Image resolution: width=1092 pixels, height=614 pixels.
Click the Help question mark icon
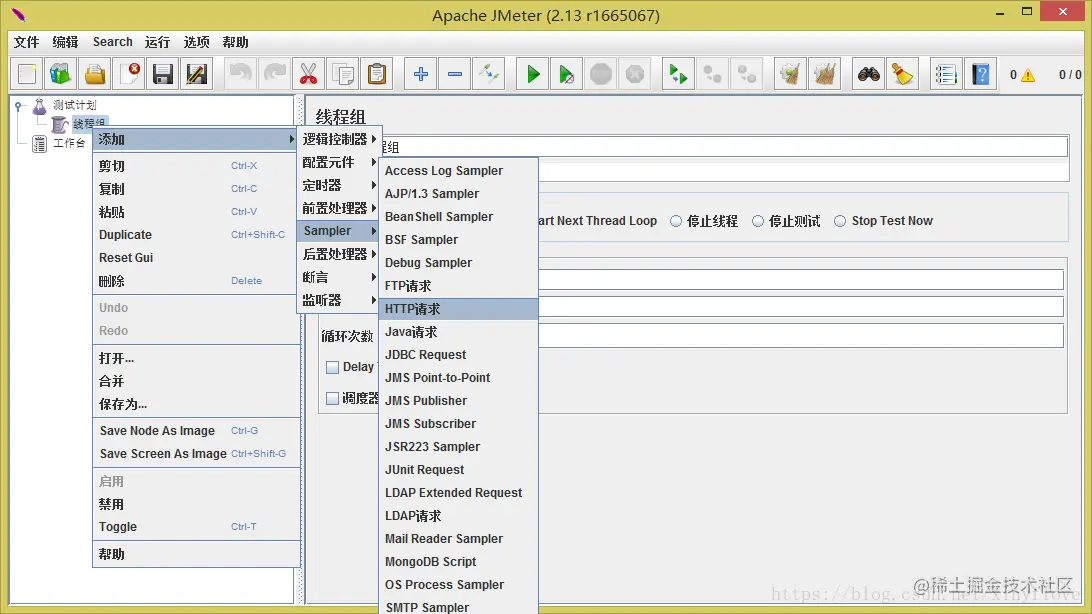click(981, 74)
